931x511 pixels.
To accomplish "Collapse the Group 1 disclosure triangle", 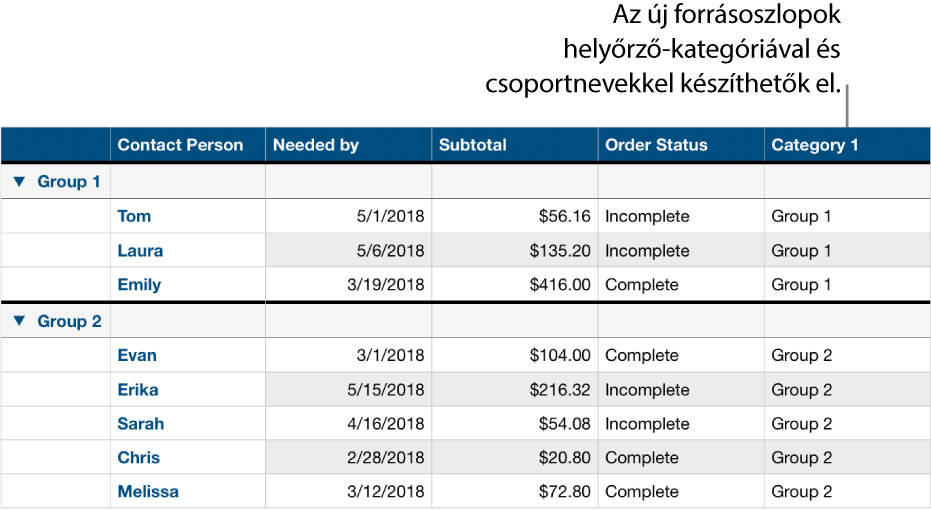I will 19,182.
